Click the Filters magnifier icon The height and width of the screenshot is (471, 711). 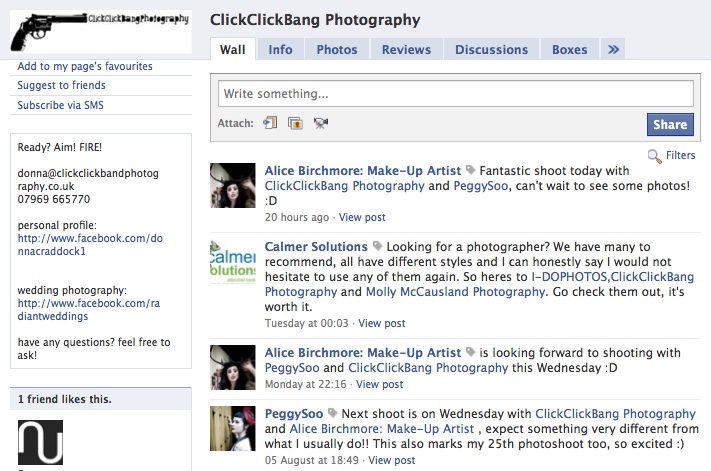[x=654, y=156]
